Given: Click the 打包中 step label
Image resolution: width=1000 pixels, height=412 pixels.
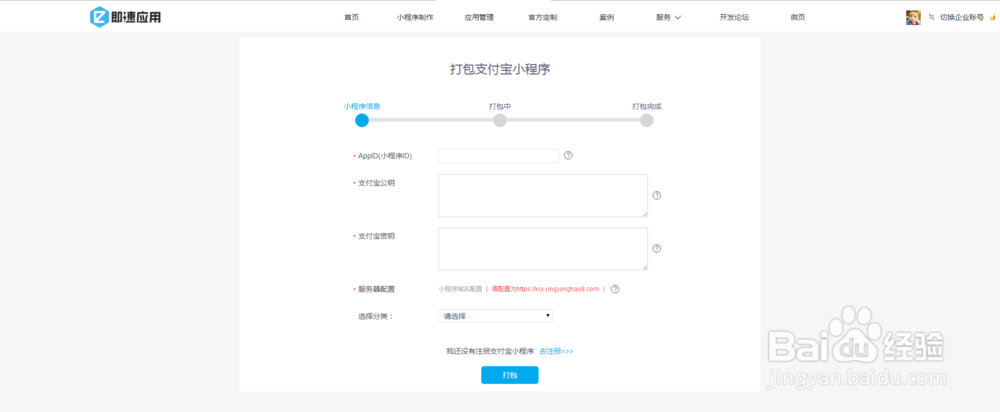Looking at the screenshot, I should pos(500,107).
